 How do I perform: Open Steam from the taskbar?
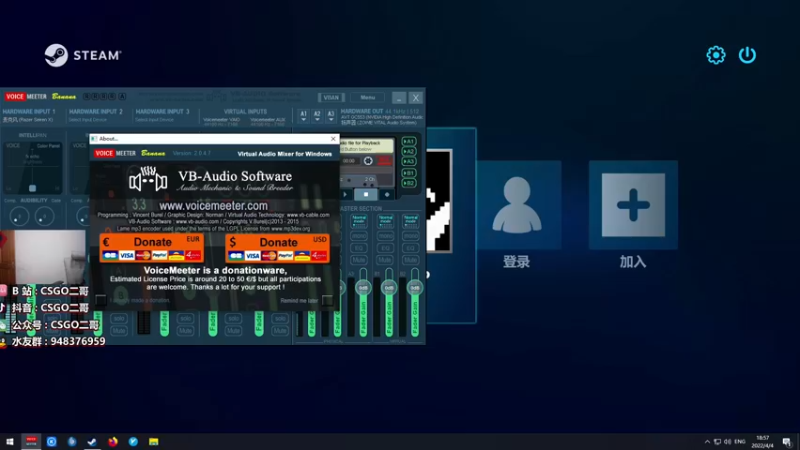click(x=92, y=442)
